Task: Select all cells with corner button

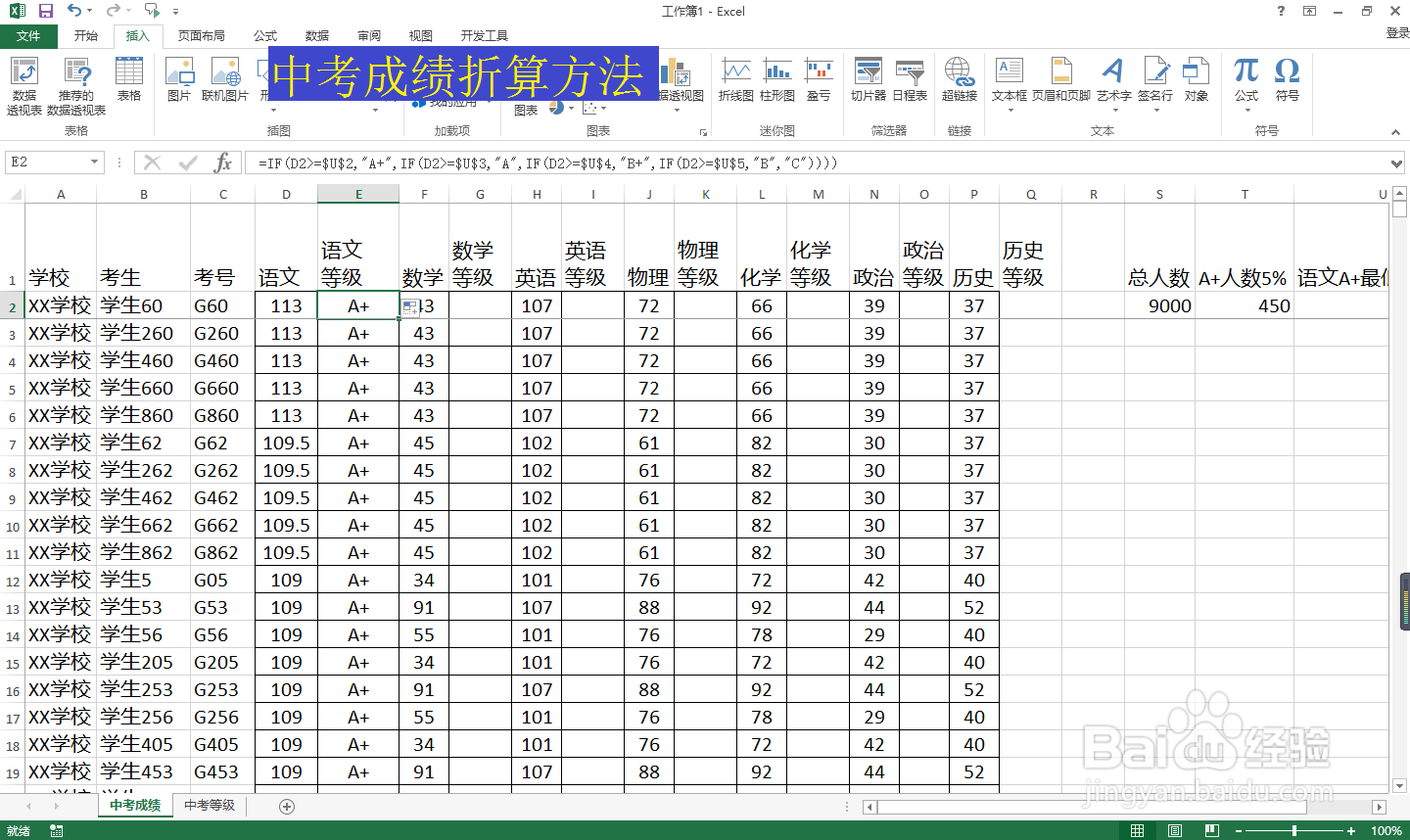Action: coord(13,194)
